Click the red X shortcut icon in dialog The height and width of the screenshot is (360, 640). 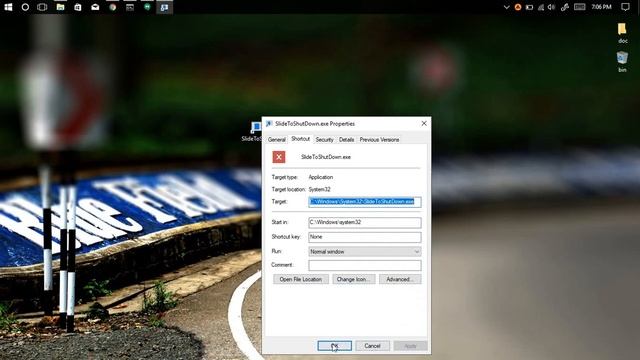point(279,157)
